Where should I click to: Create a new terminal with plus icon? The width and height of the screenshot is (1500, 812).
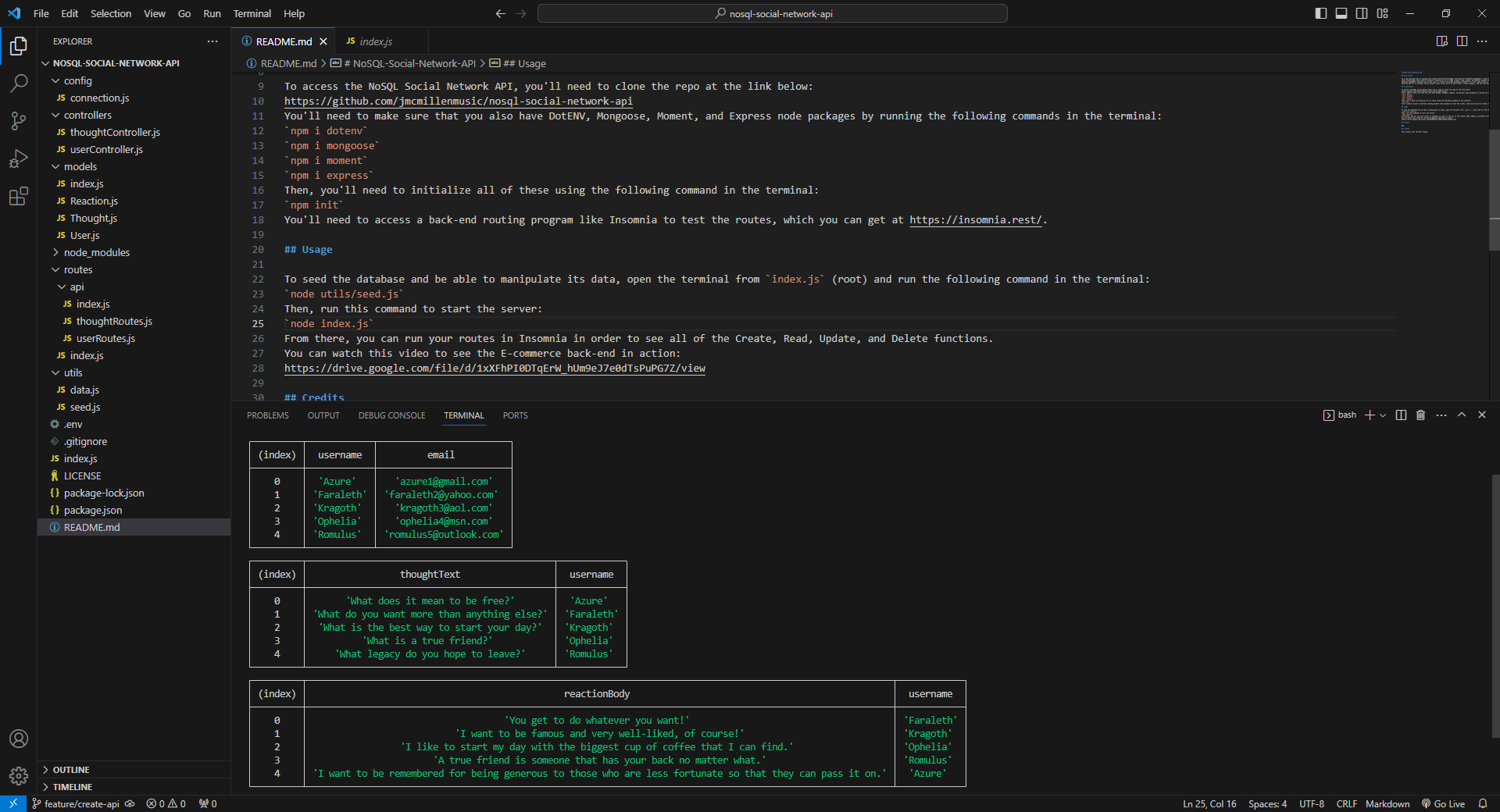click(1370, 415)
